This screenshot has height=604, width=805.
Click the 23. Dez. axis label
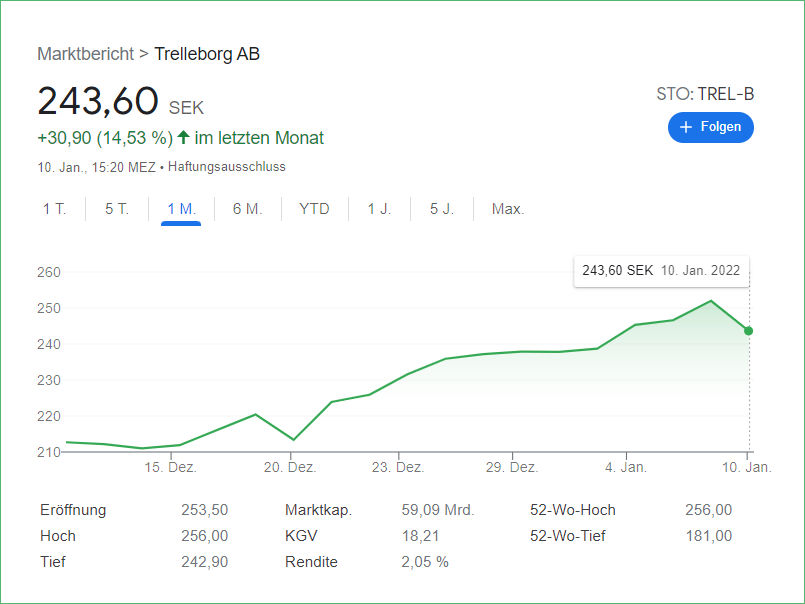(398, 467)
